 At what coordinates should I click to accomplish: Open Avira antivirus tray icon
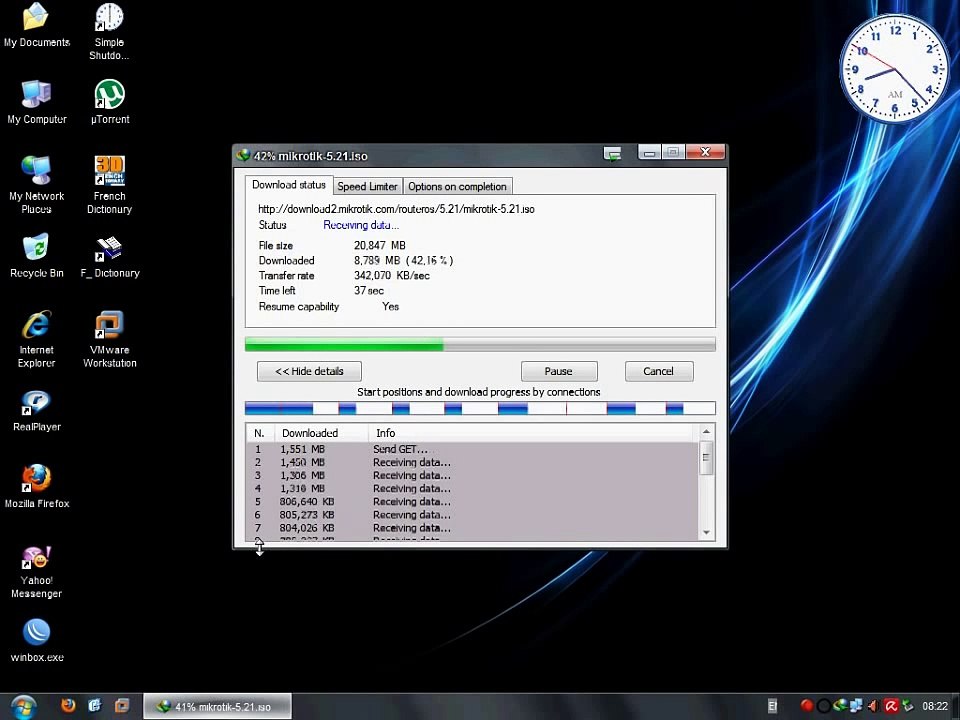(891, 706)
